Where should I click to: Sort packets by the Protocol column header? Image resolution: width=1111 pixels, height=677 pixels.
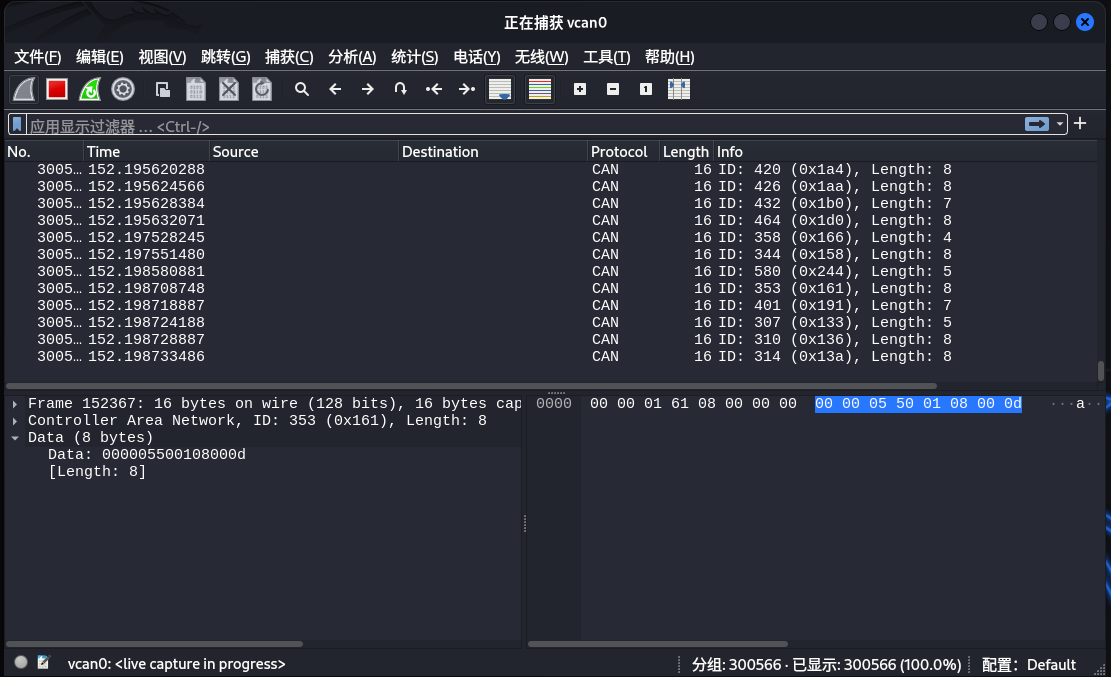[x=619, y=152]
